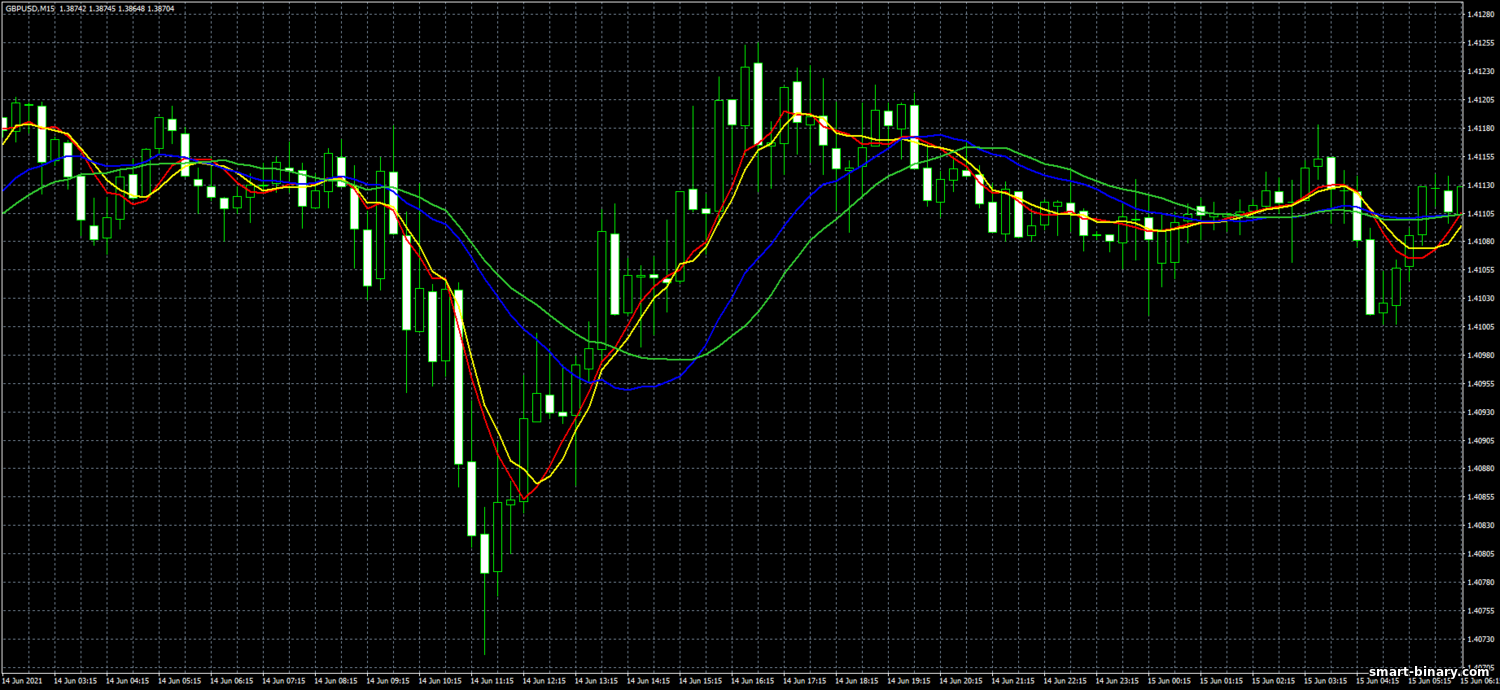
Task: Click the 14 Jun 20:15 time label
Action: pos(960,680)
